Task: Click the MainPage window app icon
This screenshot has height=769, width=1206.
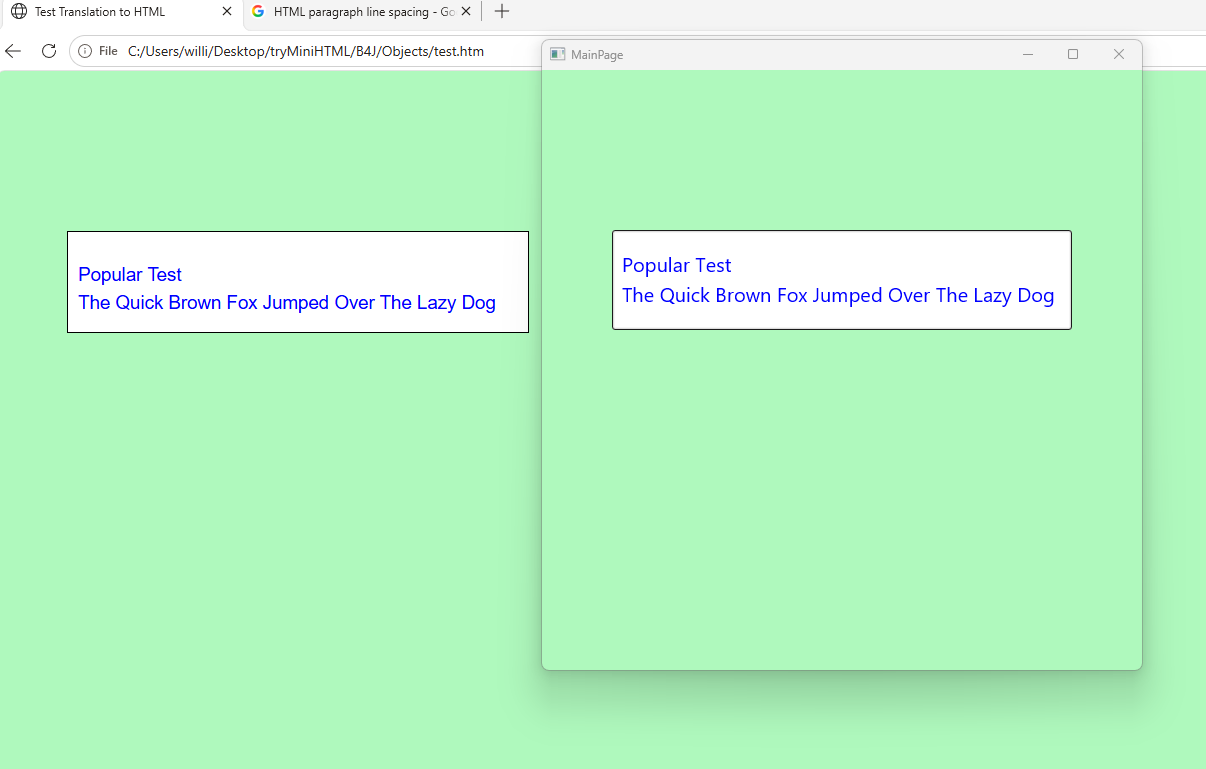Action: point(558,54)
